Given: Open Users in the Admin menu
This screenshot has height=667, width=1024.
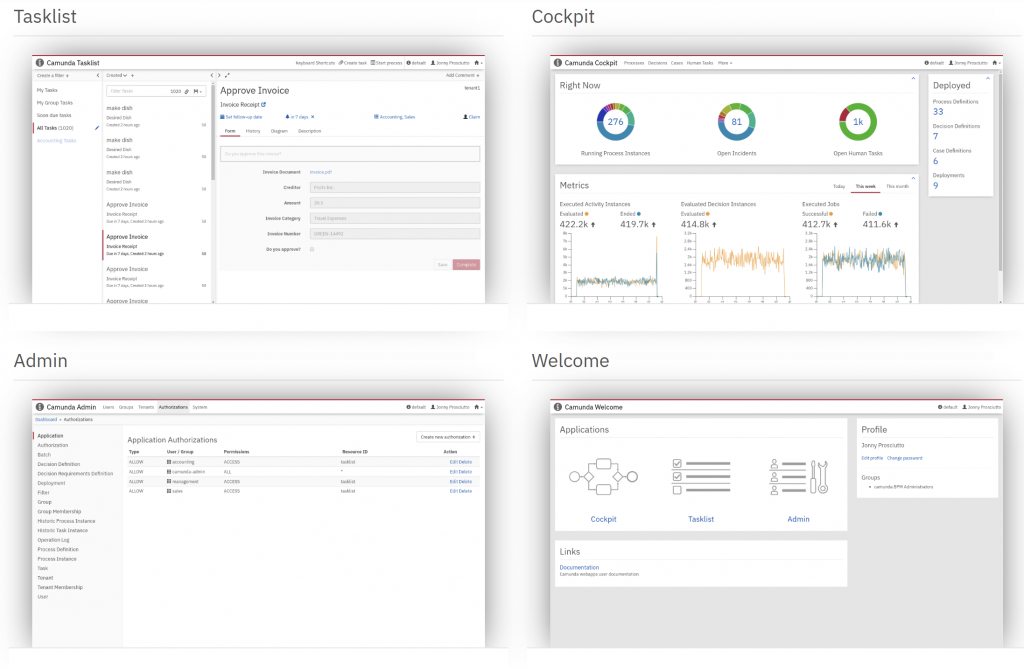Looking at the screenshot, I should 108,407.
